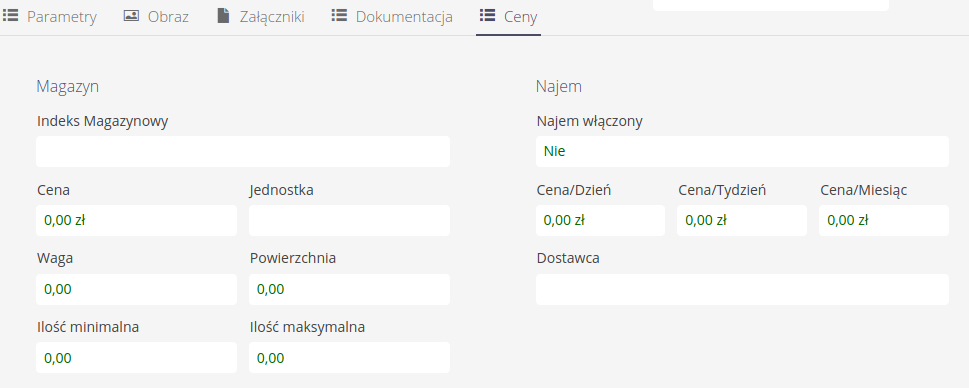Image resolution: width=969 pixels, height=388 pixels.
Task: Click the list icon beside Dokumentacja
Action: point(339,15)
